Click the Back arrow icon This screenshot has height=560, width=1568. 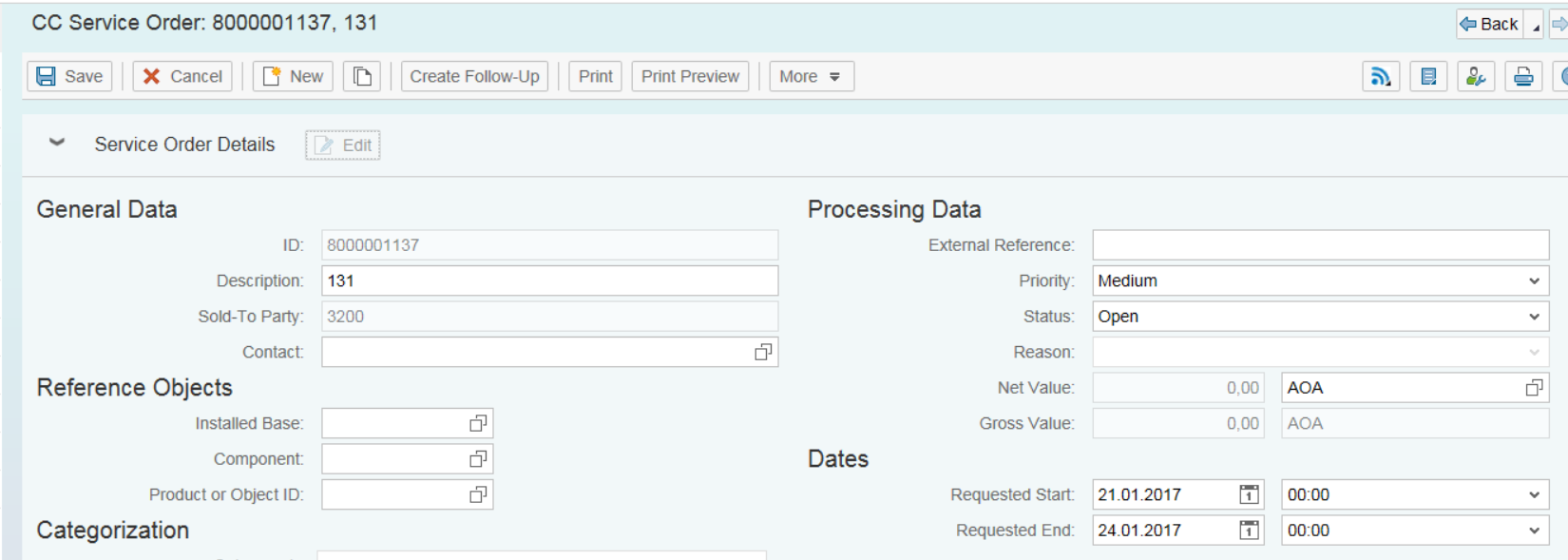click(1468, 24)
